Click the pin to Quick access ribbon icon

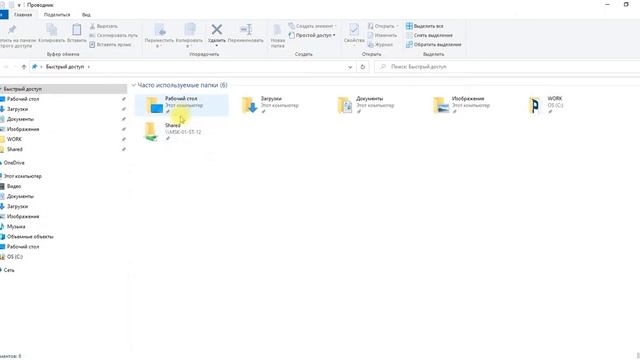[x=11, y=29]
